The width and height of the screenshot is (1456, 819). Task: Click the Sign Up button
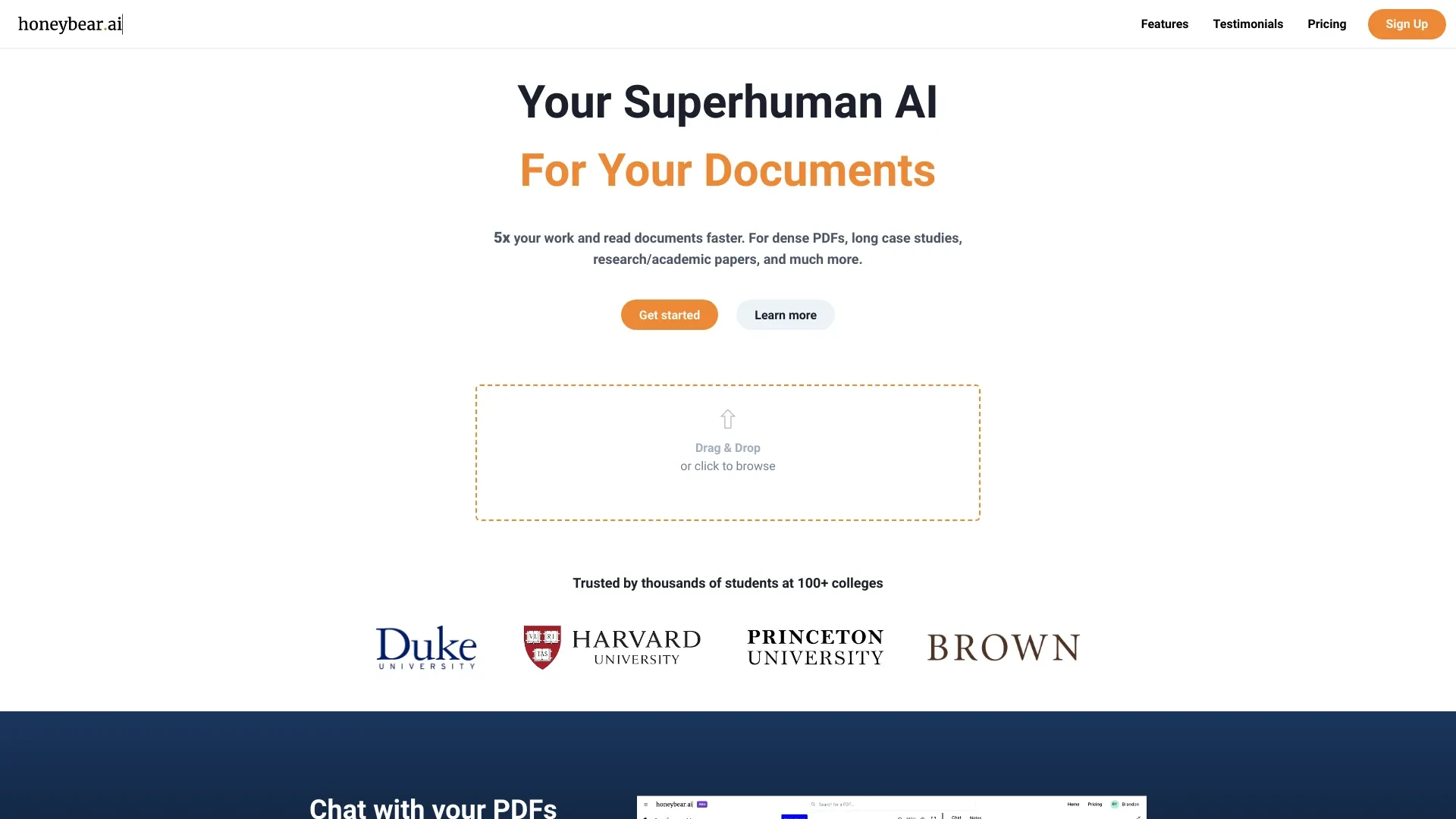pos(1407,24)
